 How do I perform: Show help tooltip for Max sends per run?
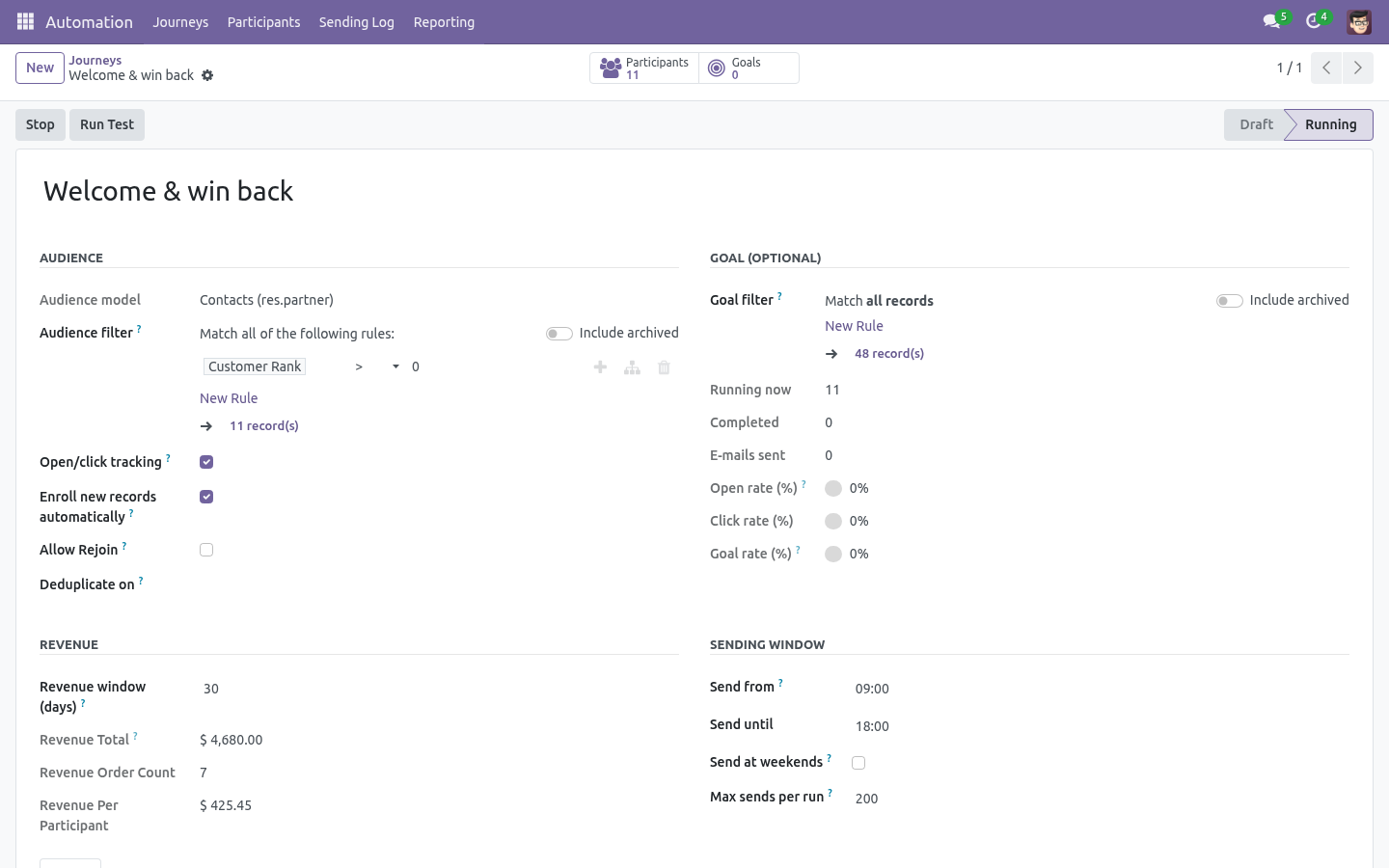pos(830,793)
